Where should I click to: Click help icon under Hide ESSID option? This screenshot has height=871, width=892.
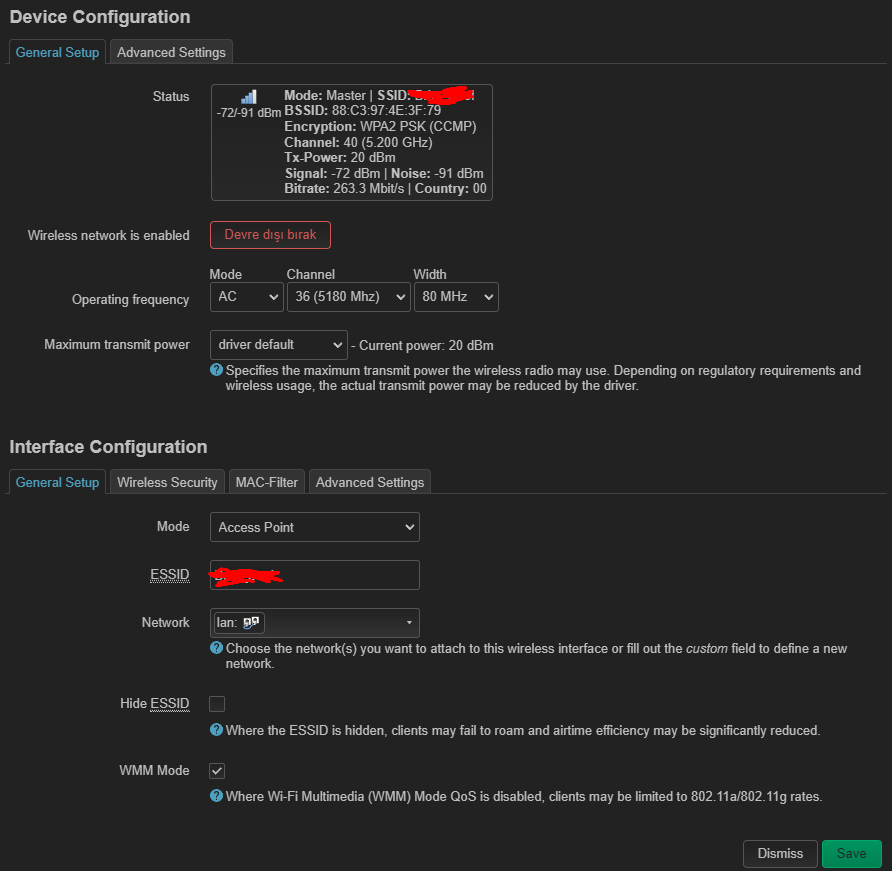point(216,729)
